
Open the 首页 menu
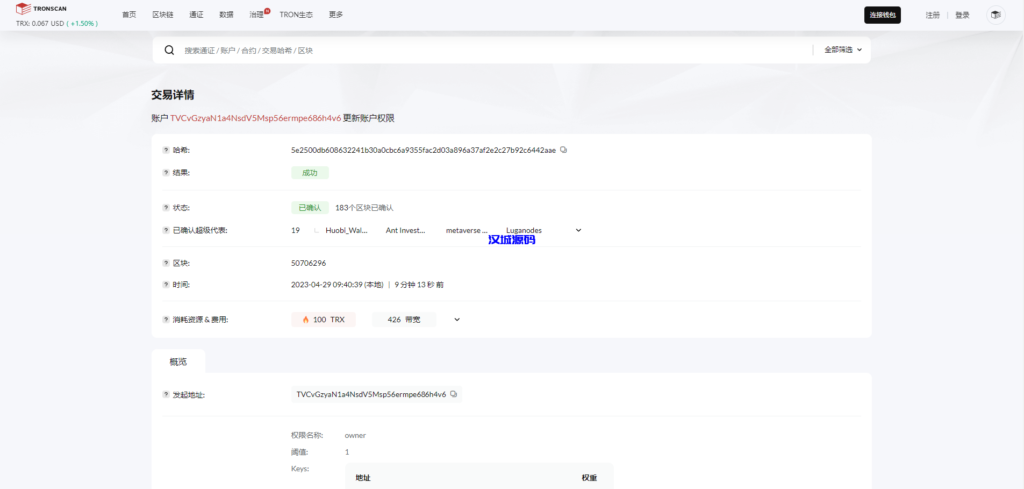pyautogui.click(x=129, y=15)
